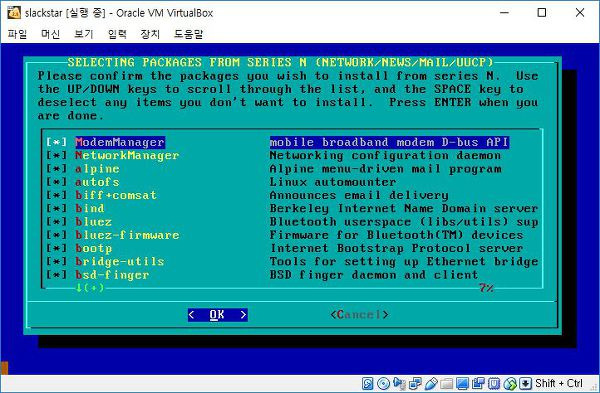The image size is (600, 393).
Task: Click the recording/video capture indicator
Action: (x=478, y=383)
